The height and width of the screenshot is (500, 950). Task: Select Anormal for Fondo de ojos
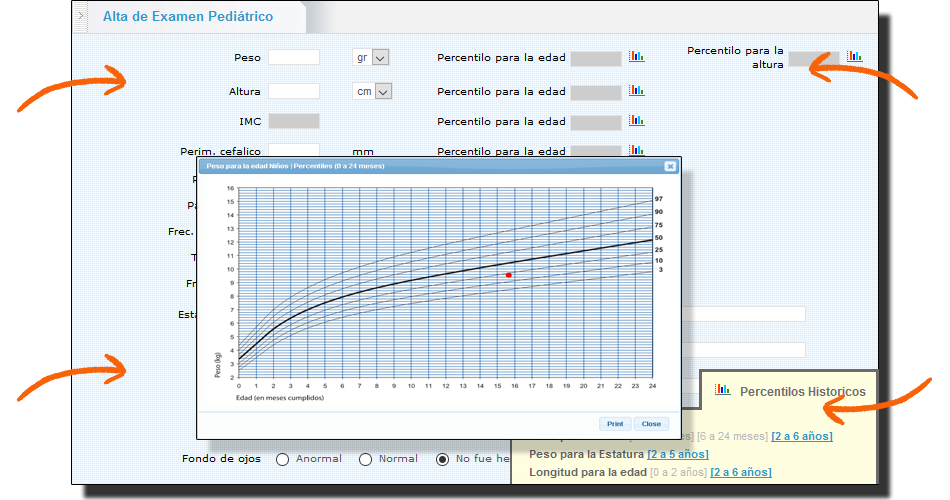tap(282, 460)
